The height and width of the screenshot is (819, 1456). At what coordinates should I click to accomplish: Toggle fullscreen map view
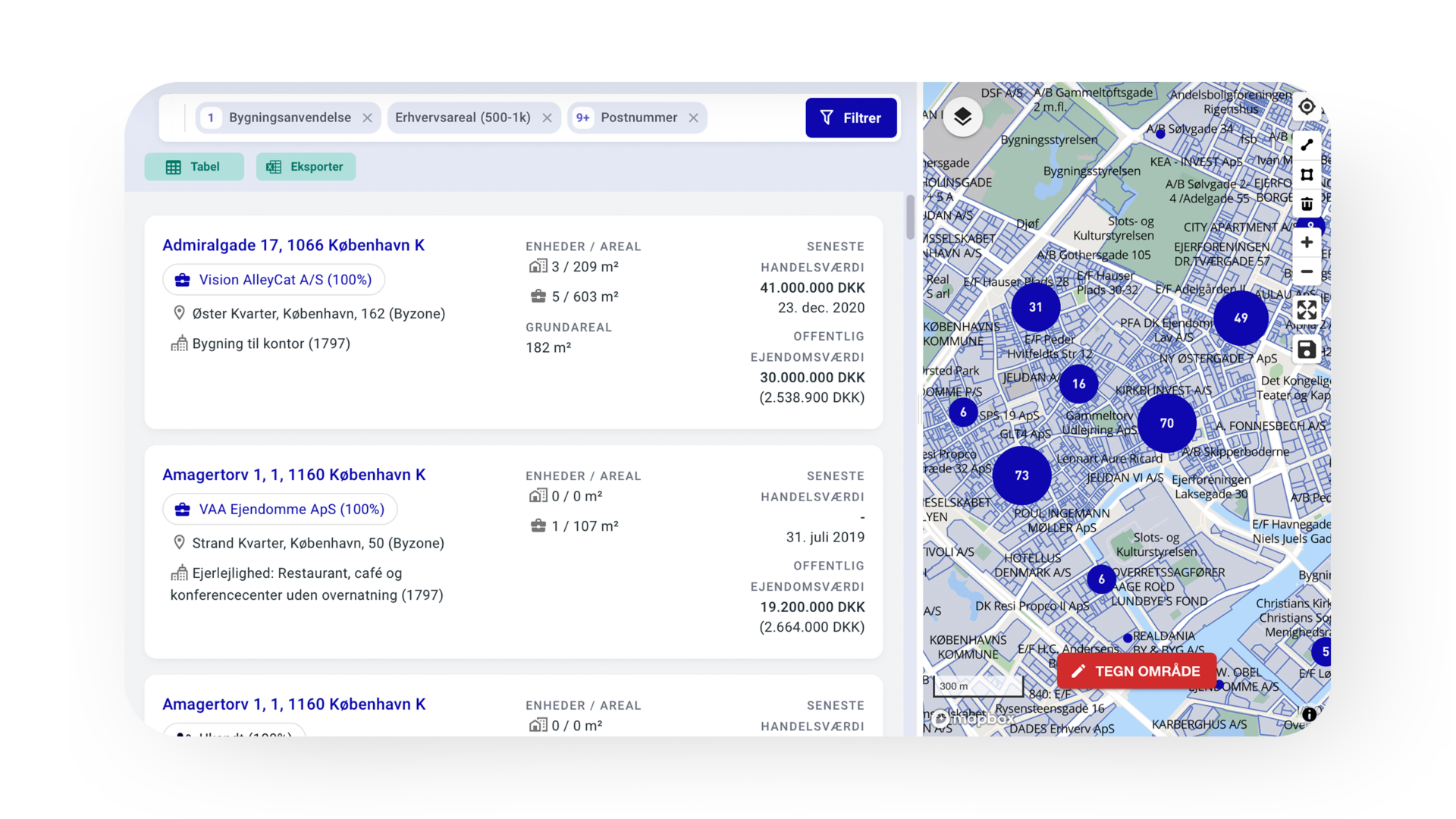[x=1307, y=309]
